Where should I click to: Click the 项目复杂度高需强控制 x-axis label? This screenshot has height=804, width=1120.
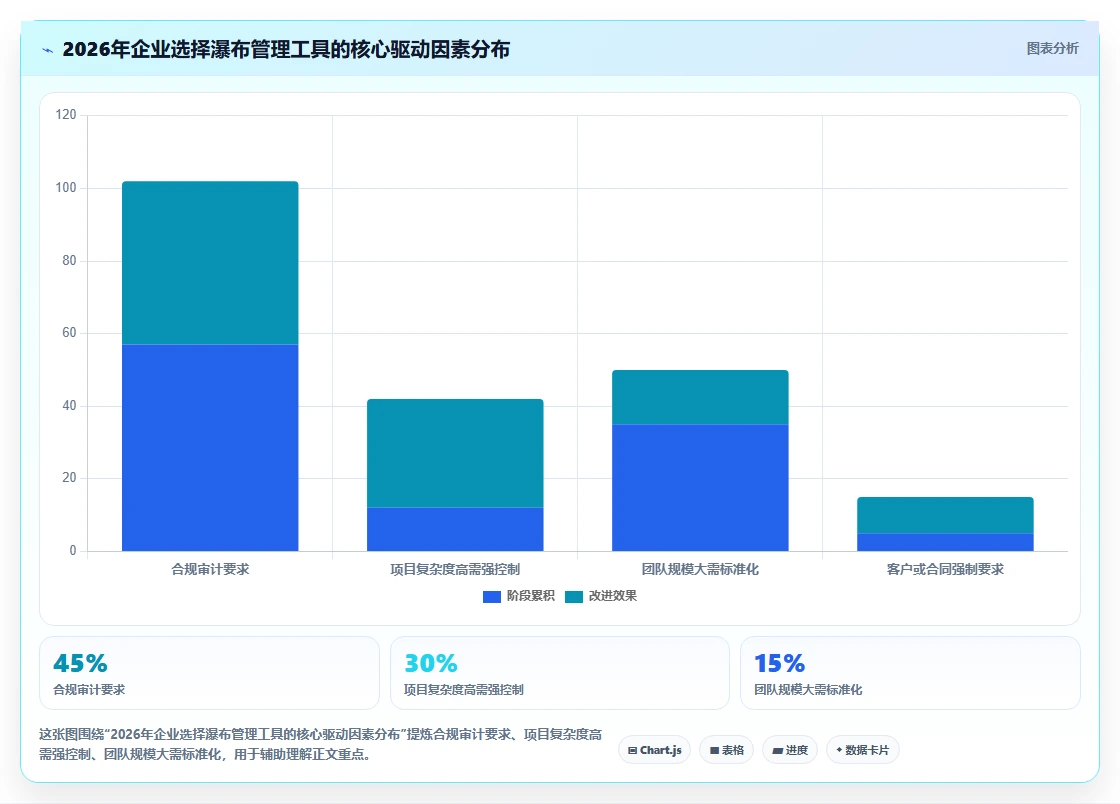pyautogui.click(x=455, y=569)
